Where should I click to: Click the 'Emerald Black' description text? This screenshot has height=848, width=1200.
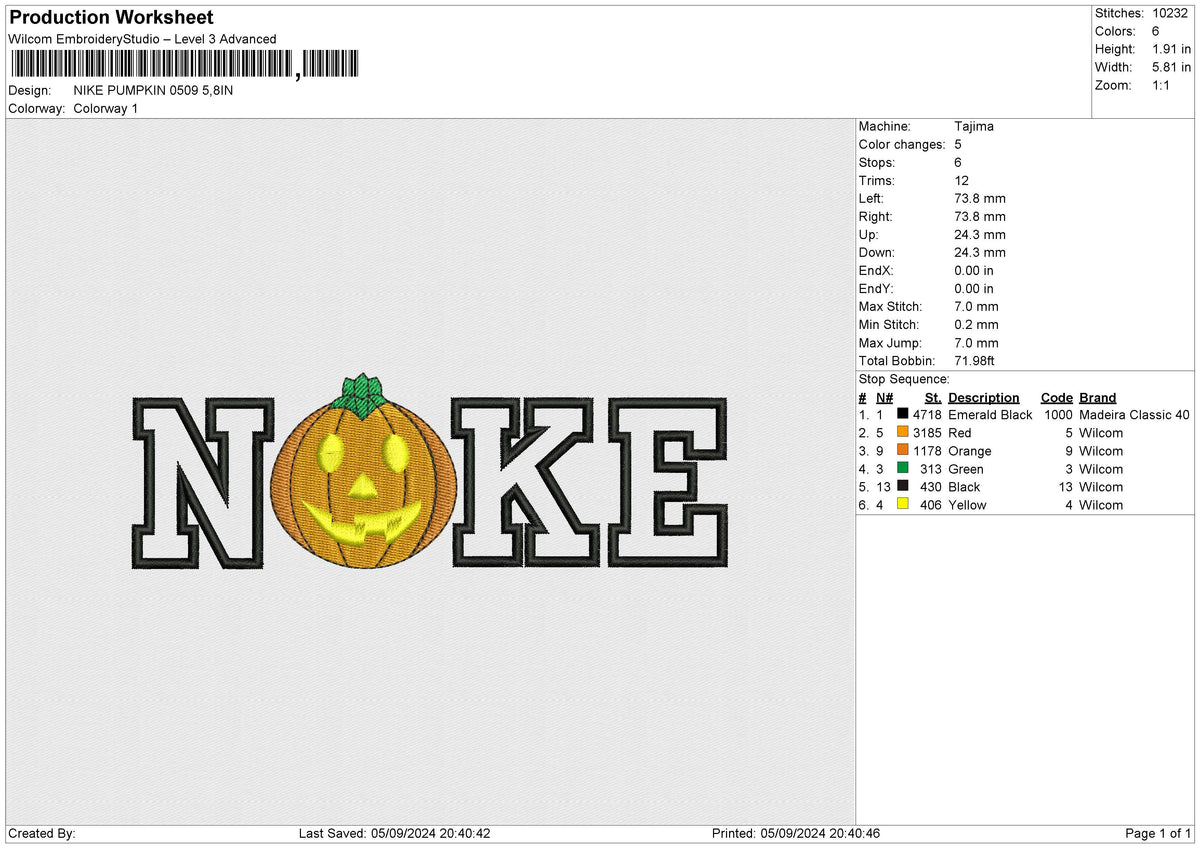pos(990,414)
